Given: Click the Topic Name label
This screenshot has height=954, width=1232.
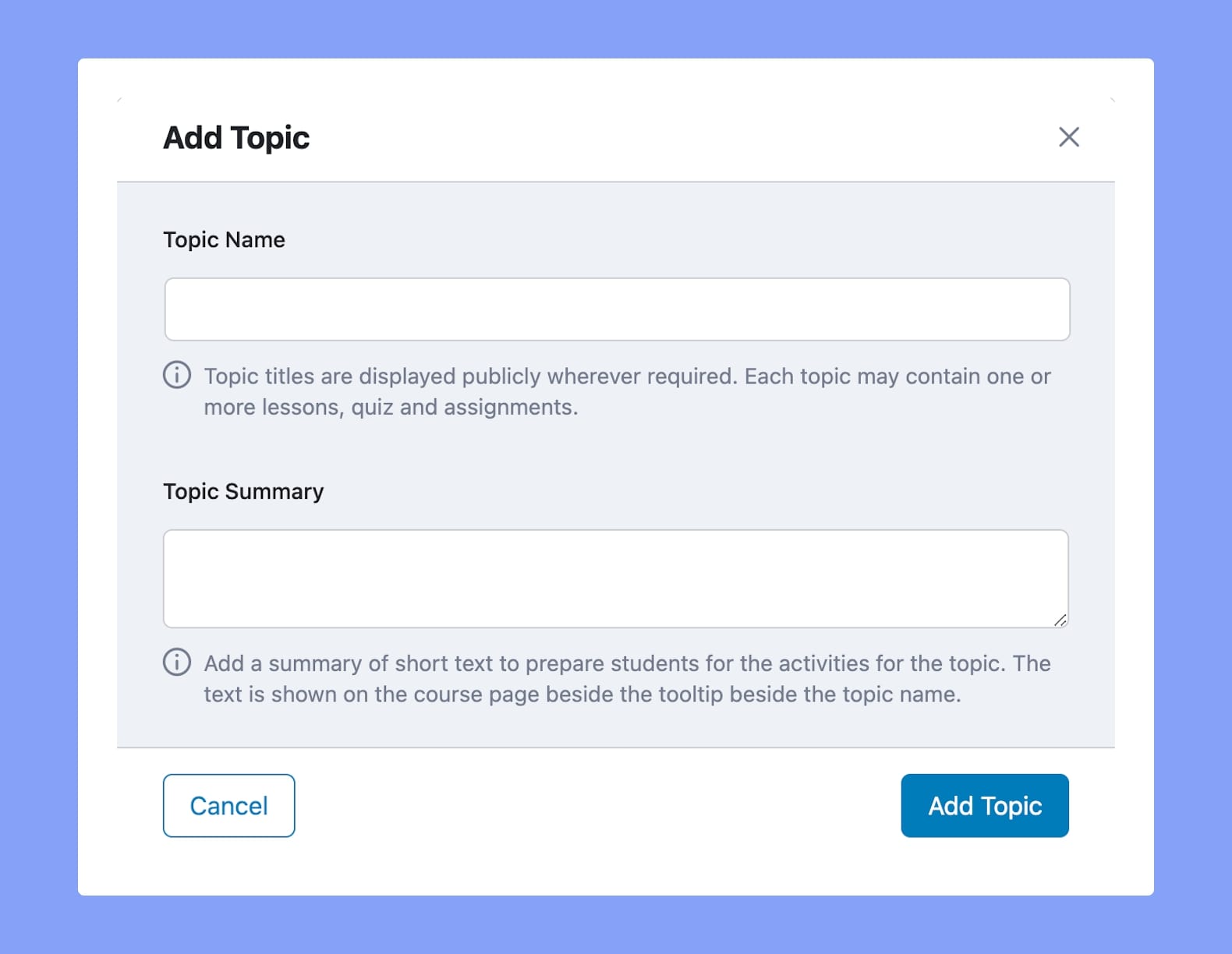Looking at the screenshot, I should (x=224, y=239).
